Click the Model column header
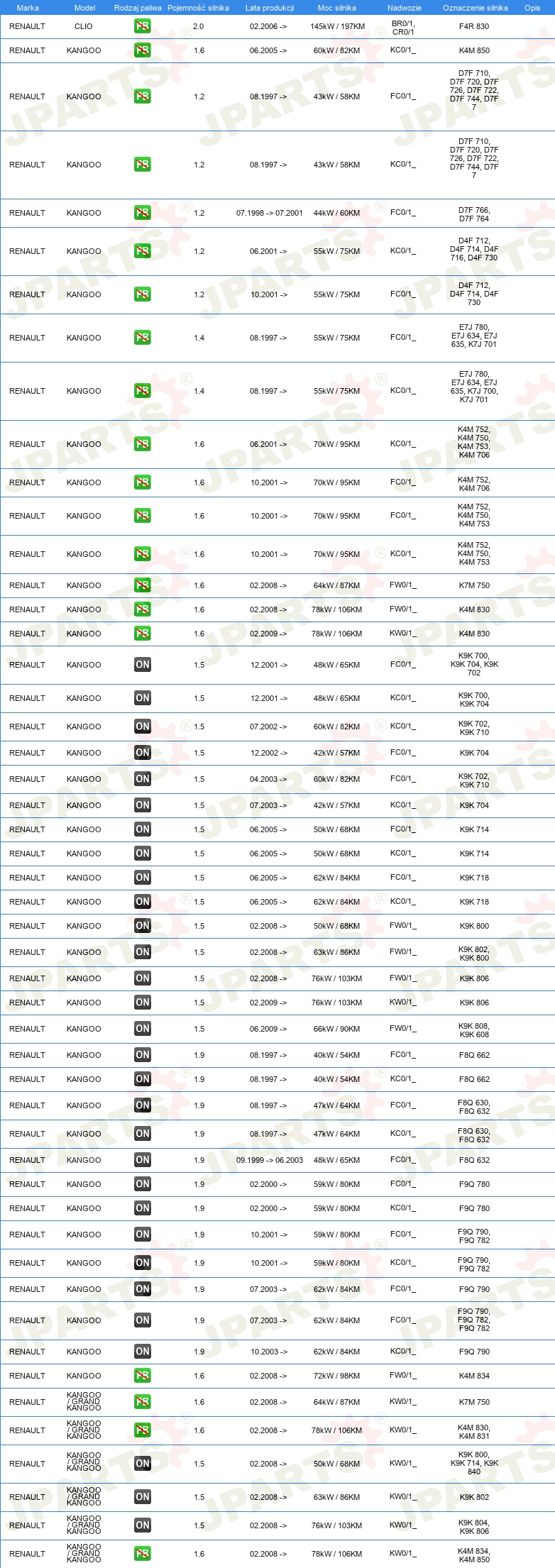 pos(84,8)
